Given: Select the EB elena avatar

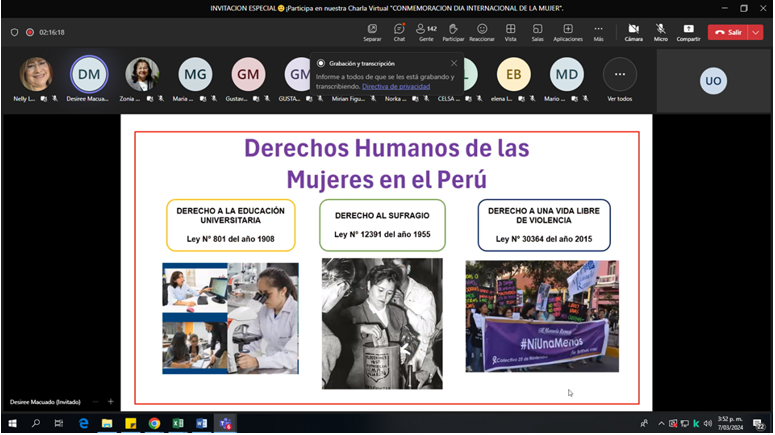Looking at the screenshot, I should tap(514, 74).
